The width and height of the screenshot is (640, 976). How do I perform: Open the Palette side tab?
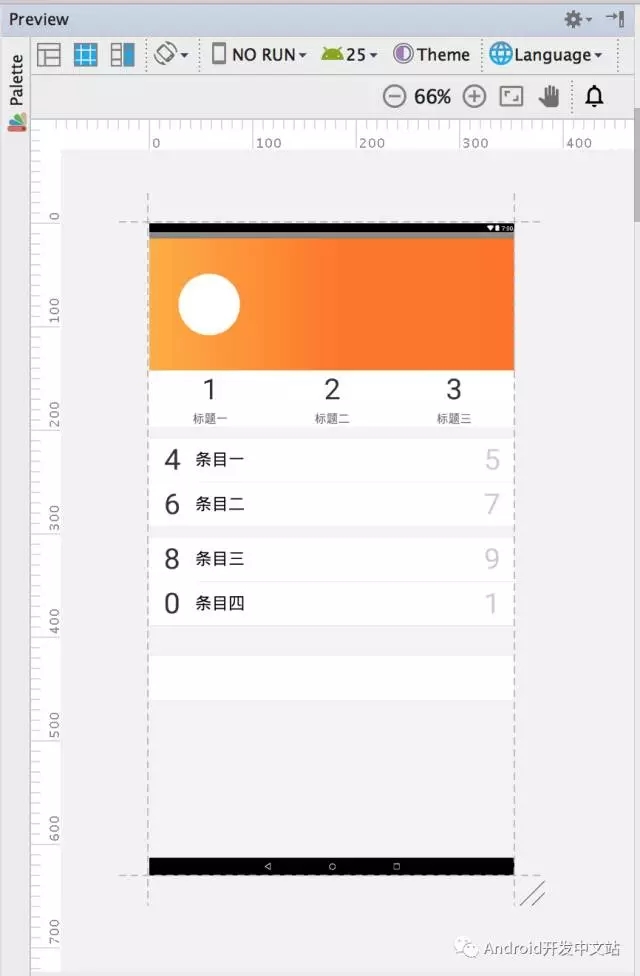[17, 92]
